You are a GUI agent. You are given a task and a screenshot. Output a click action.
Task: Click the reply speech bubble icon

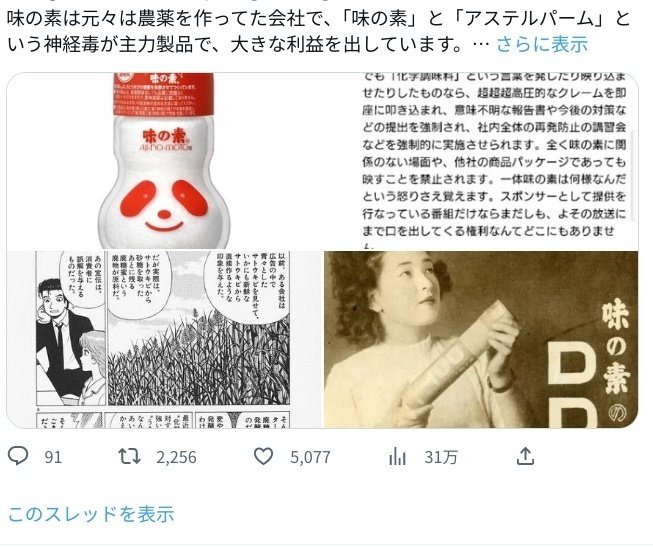(18, 456)
